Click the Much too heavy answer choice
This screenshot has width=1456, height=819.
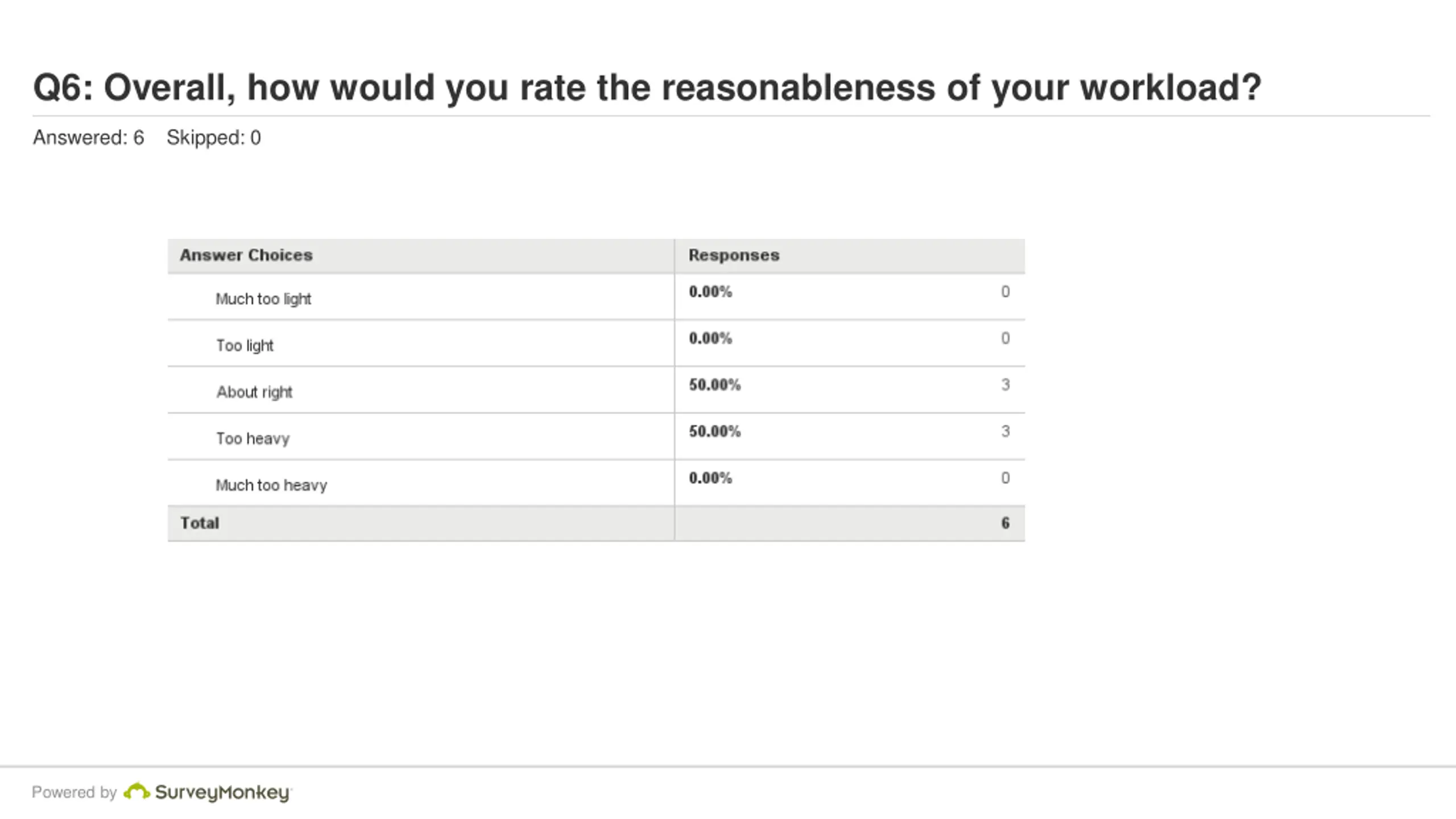[271, 486]
